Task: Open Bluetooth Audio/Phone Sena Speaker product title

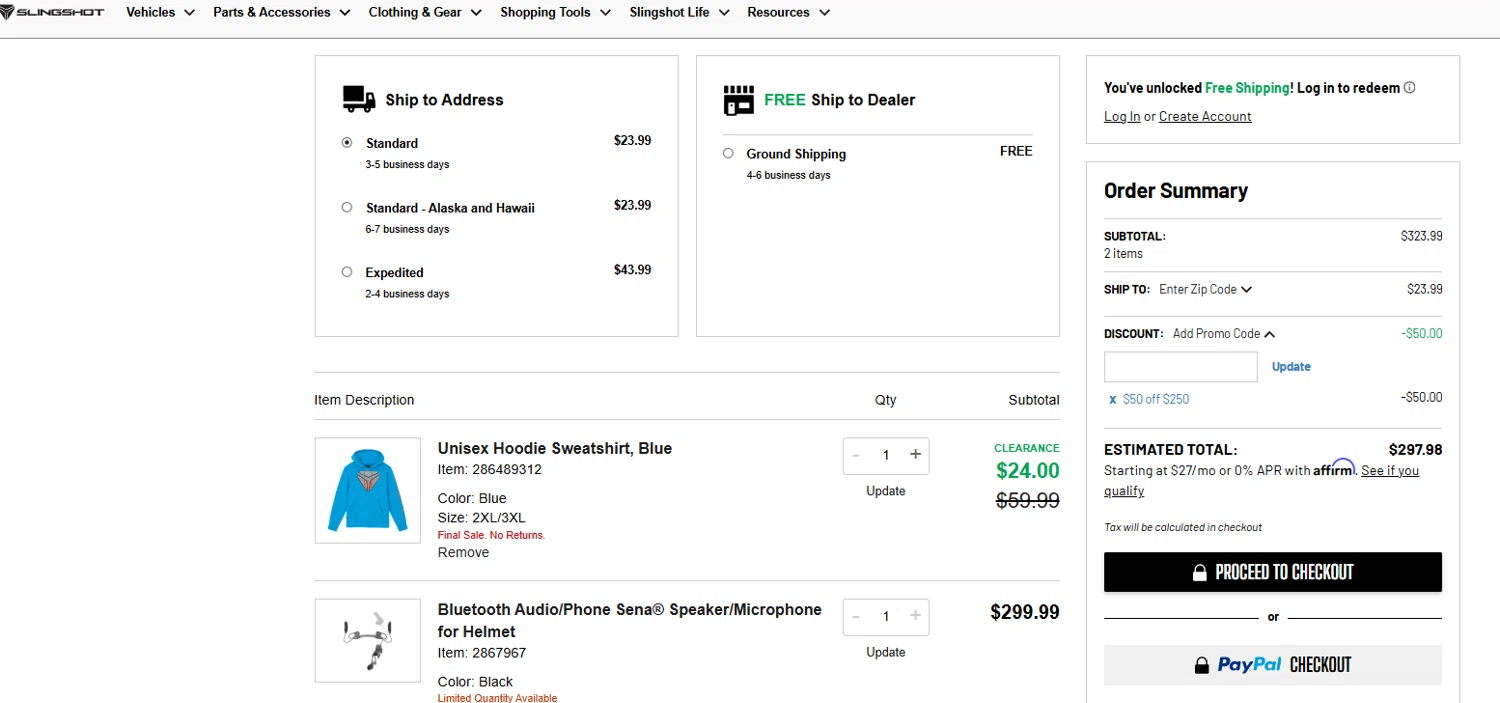Action: coord(630,620)
